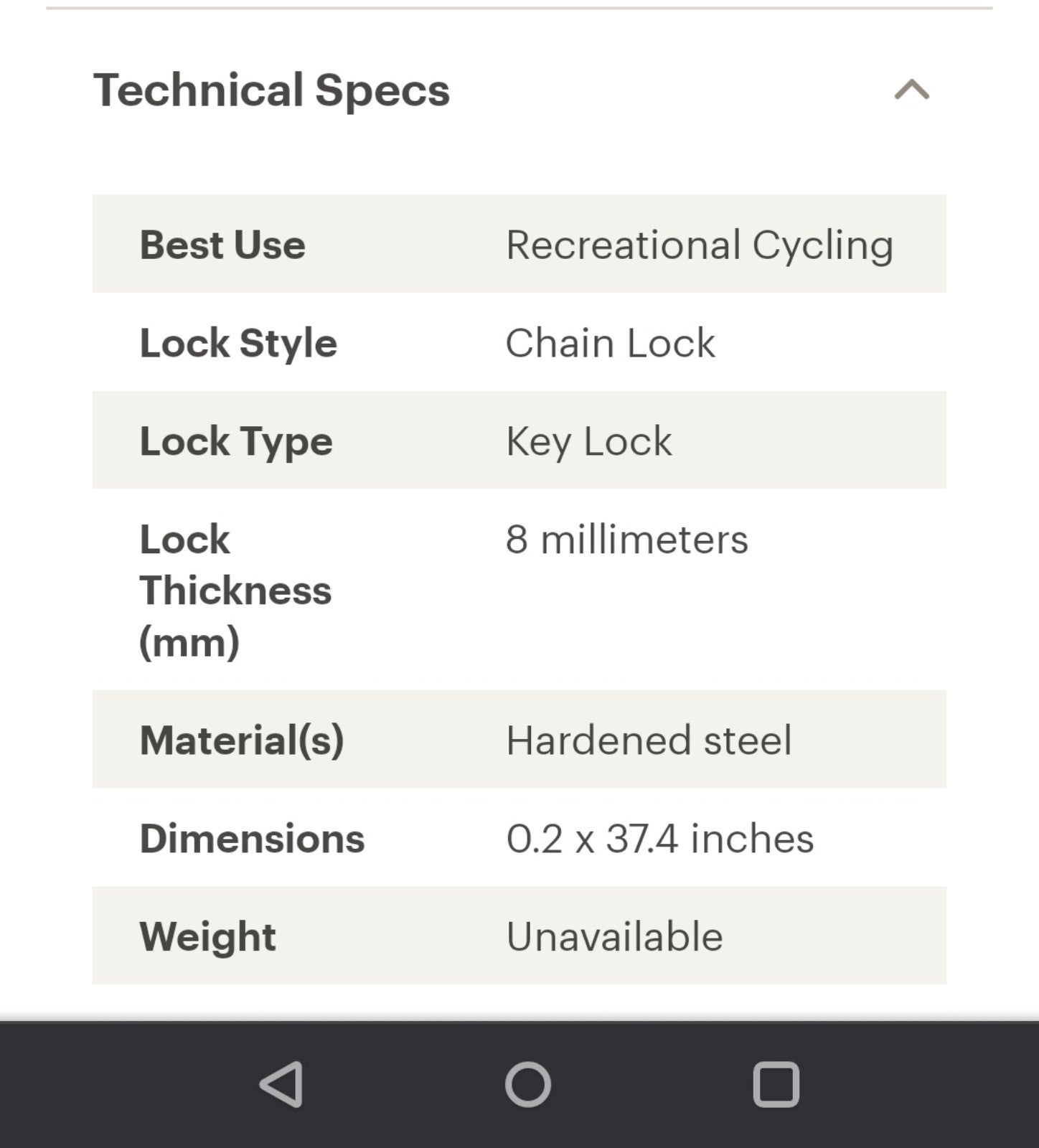Screen dimensions: 1039x1148
Task: Click the Unavailable weight value
Action: tap(615, 936)
